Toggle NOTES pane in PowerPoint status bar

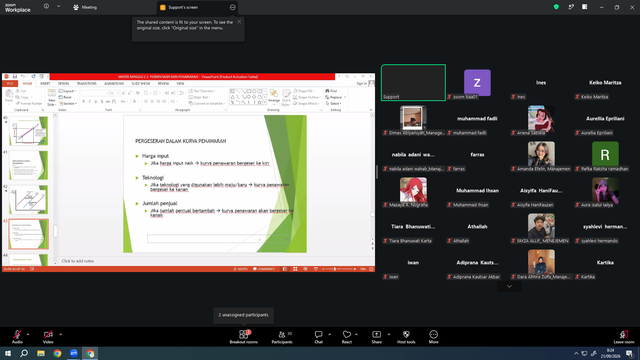pyautogui.click(x=240, y=269)
